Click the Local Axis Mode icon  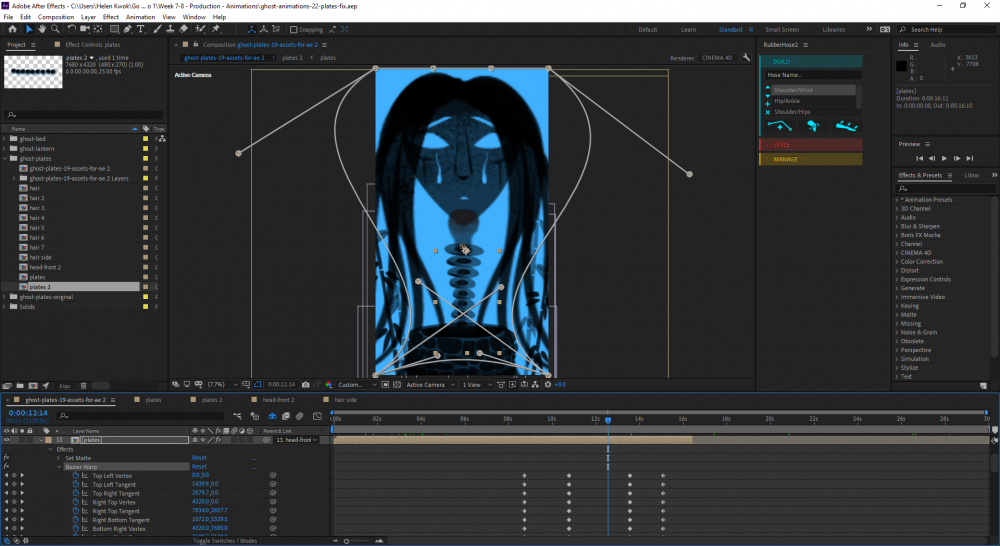click(x=251, y=29)
